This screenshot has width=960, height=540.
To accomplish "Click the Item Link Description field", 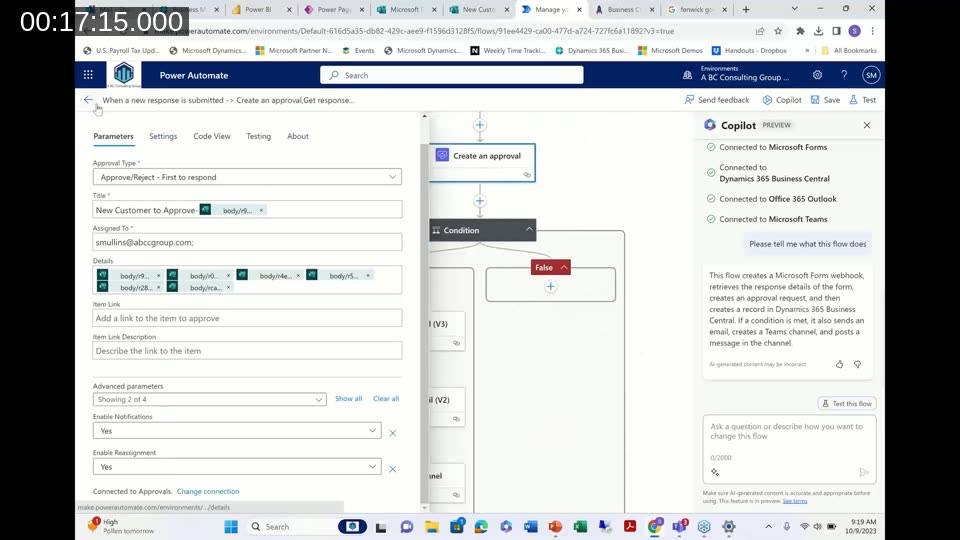I will tap(247, 351).
